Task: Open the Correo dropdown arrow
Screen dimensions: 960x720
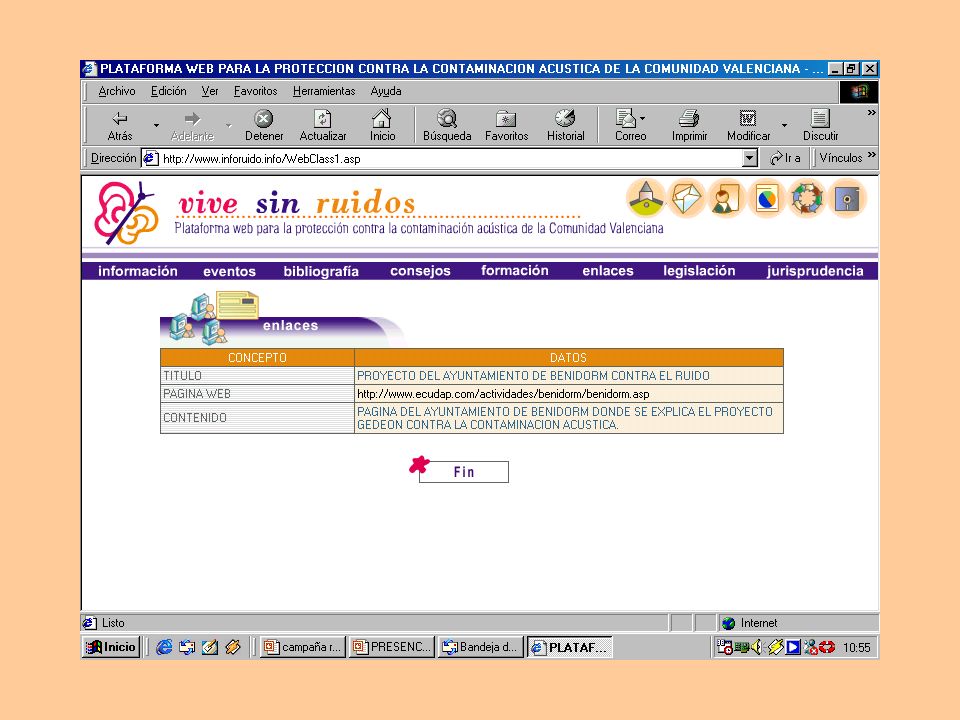Action: (x=642, y=118)
